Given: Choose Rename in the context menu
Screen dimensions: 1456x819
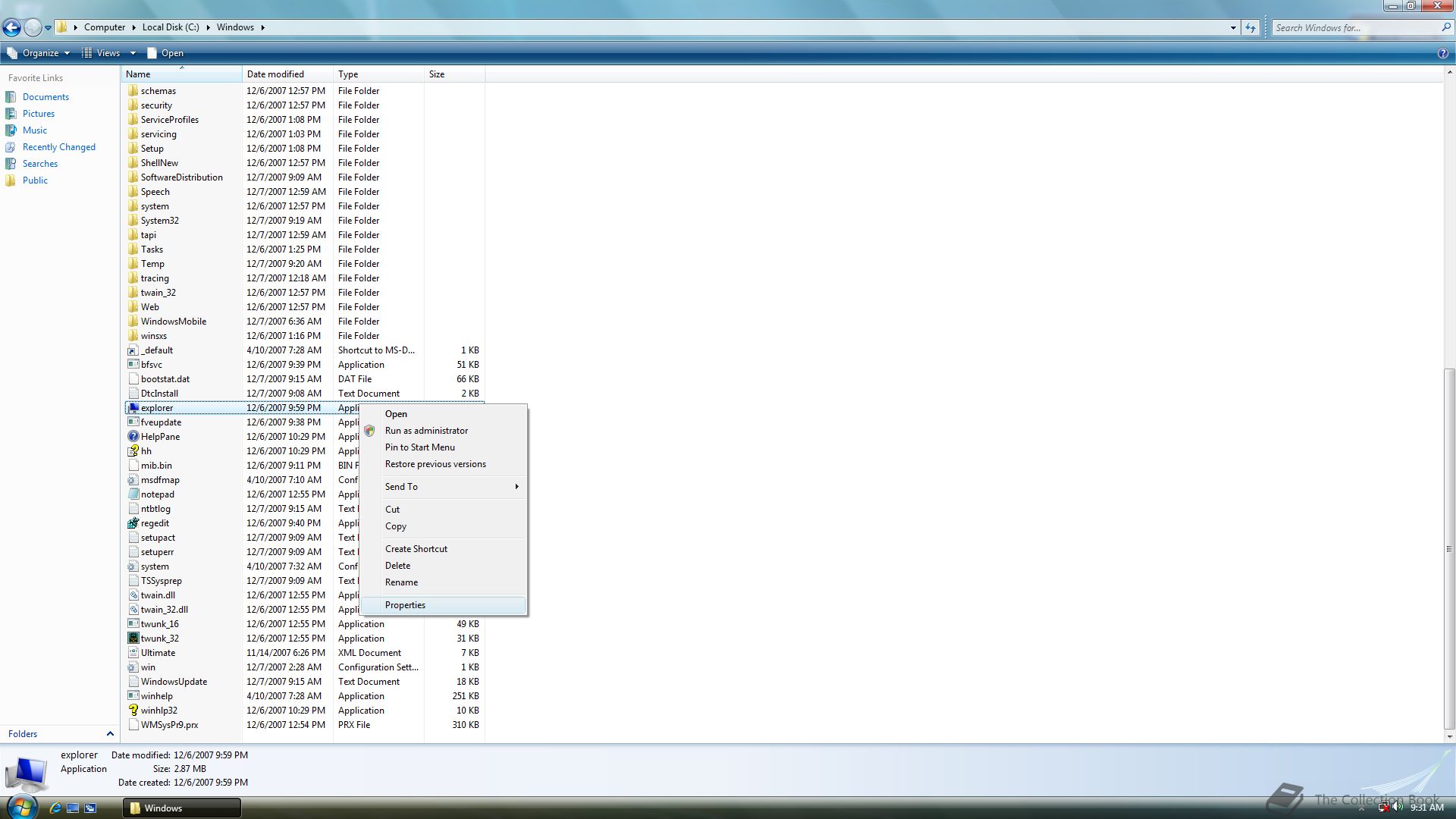Looking at the screenshot, I should coord(444,582).
